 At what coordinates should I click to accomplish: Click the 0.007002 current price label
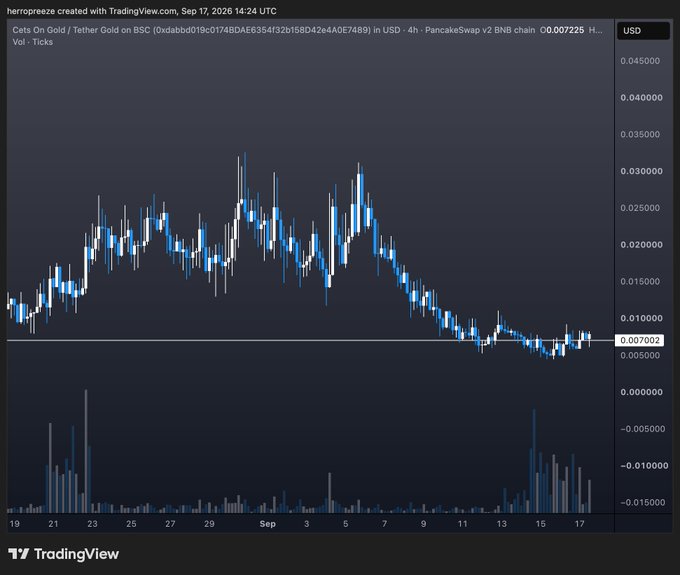[x=640, y=340]
